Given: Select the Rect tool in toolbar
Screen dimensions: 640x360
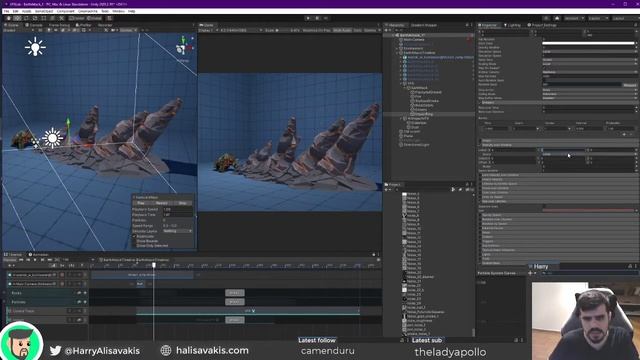Looking at the screenshot, I should (x=44, y=18).
